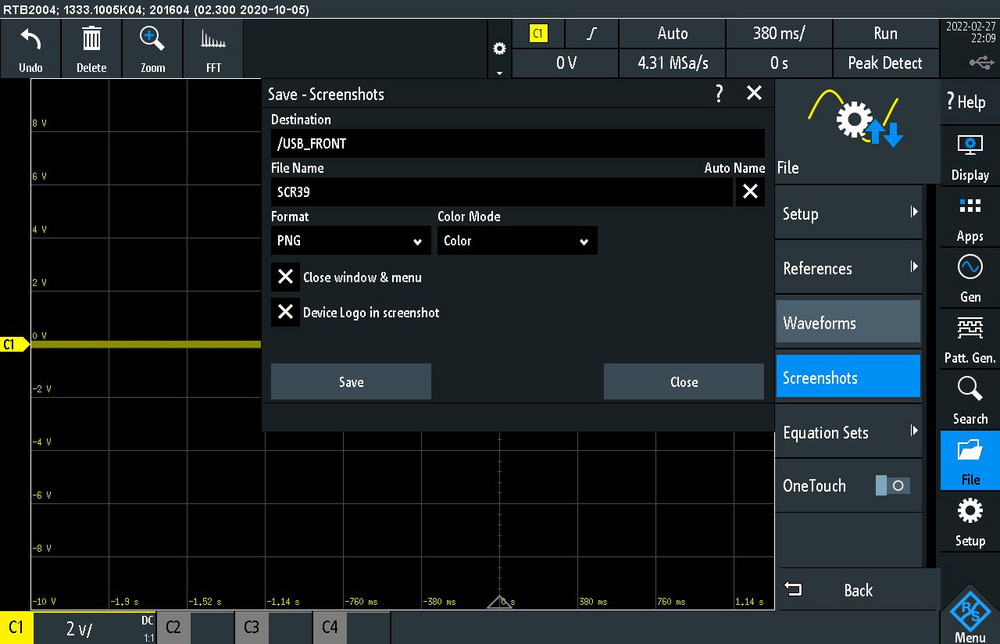Click the C1 channel marker on waveform
Image resolution: width=1000 pixels, height=644 pixels.
pos(14,344)
